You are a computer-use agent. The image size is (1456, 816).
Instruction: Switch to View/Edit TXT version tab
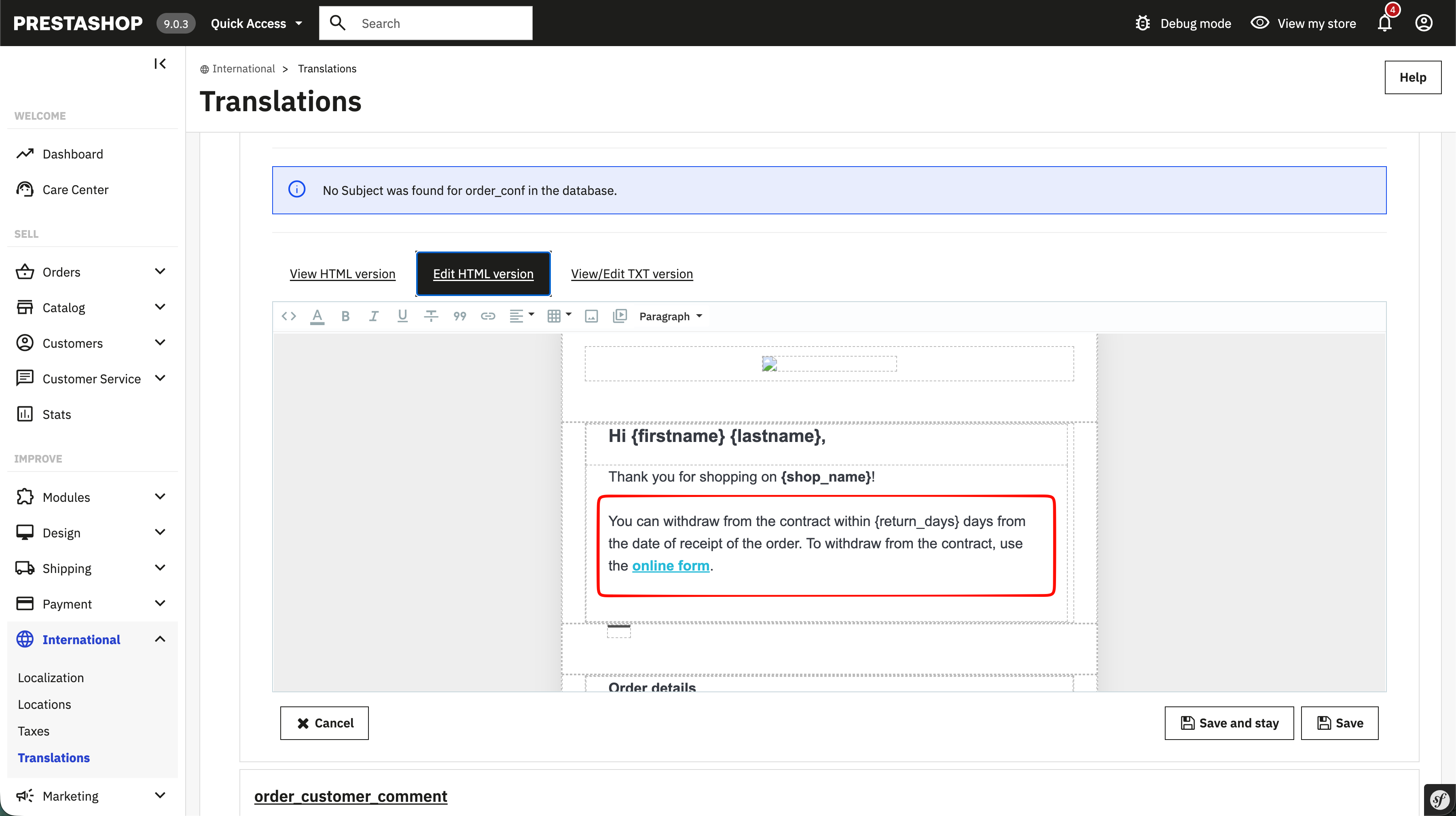pyautogui.click(x=631, y=273)
